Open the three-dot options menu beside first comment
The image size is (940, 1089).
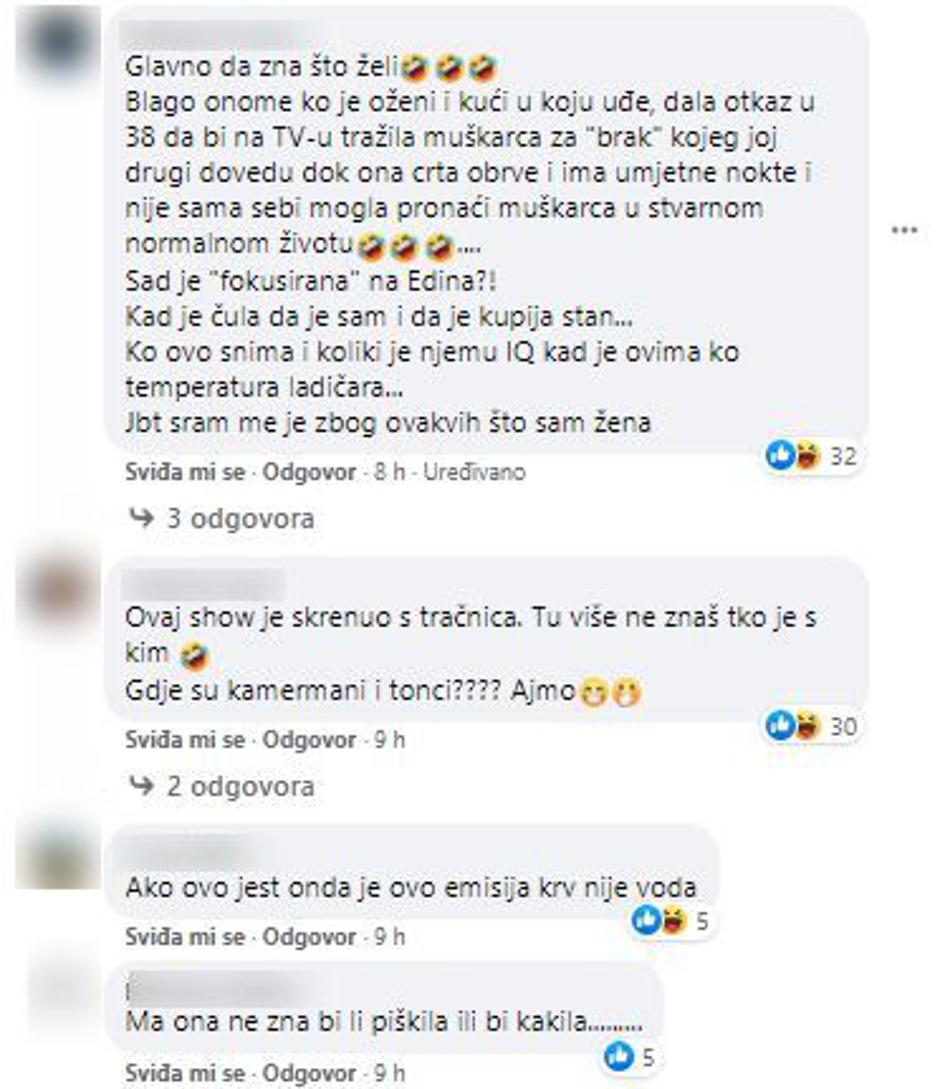[904, 230]
